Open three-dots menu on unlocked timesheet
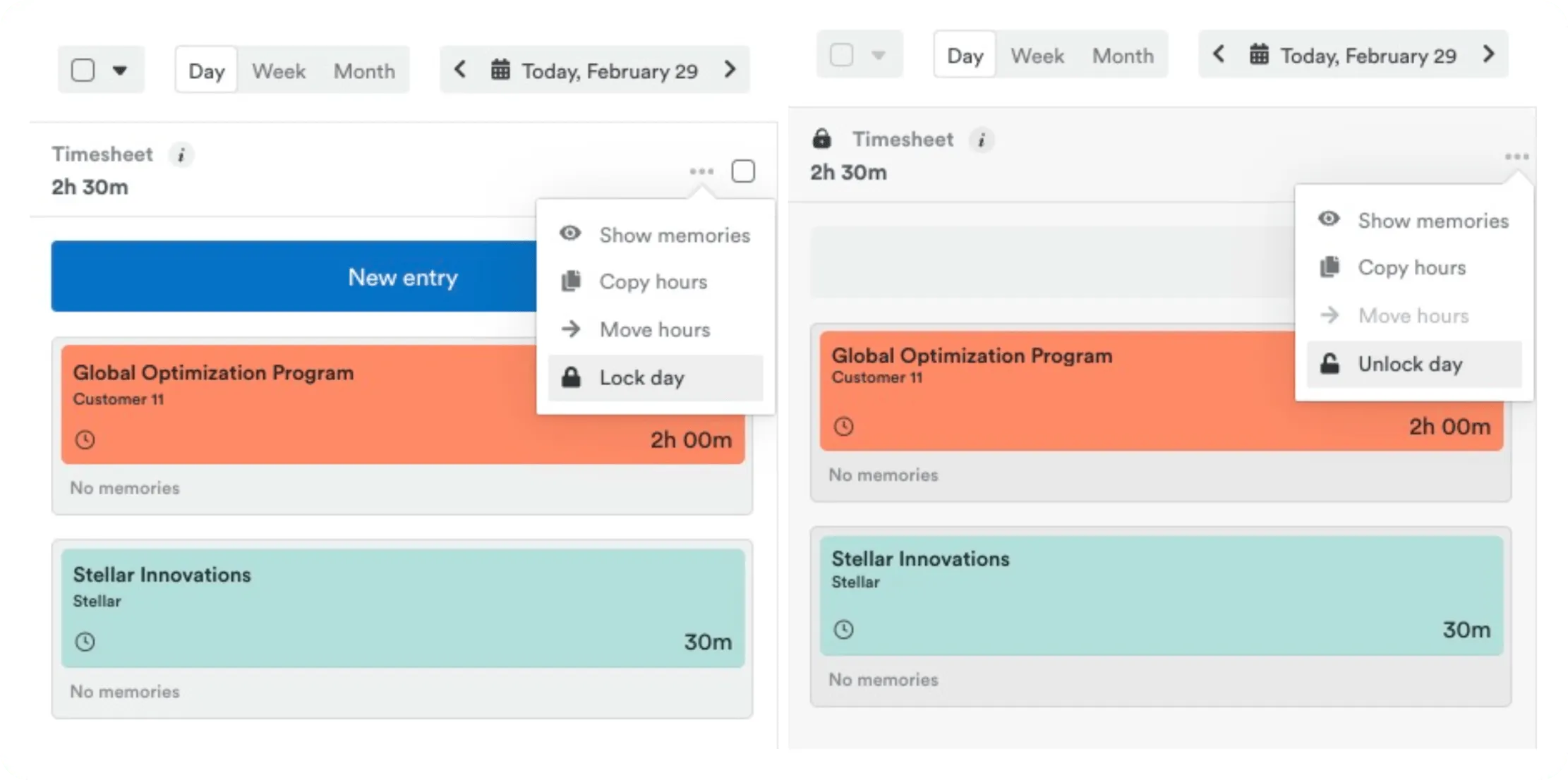 point(701,171)
